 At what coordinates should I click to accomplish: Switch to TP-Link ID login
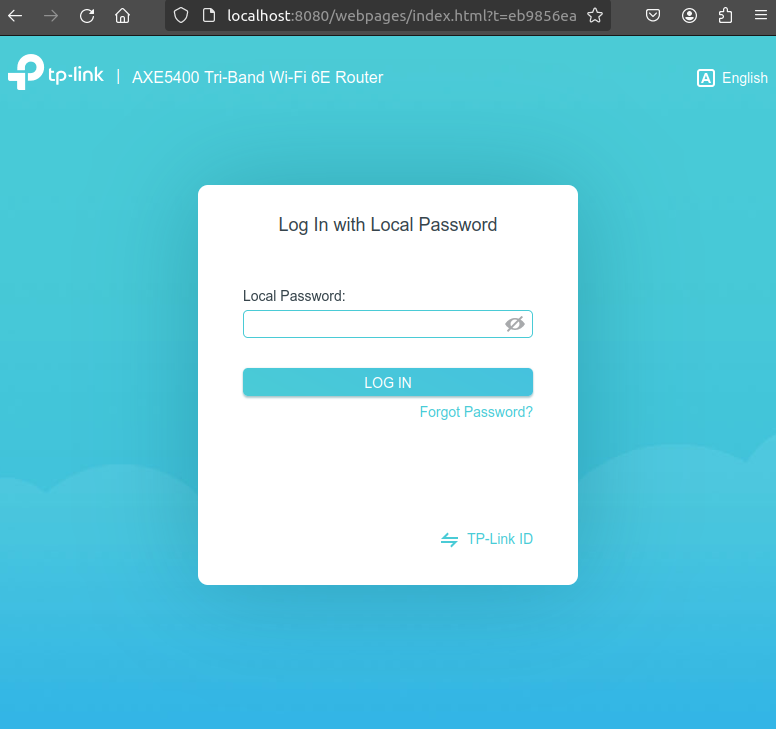click(x=499, y=539)
